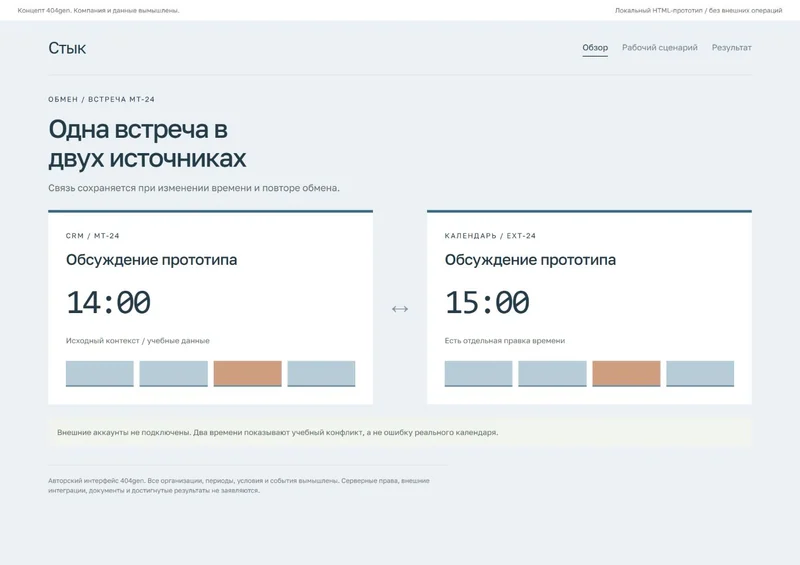Click the two-way arrow icon between the cards
The width and height of the screenshot is (800, 565).
click(400, 309)
